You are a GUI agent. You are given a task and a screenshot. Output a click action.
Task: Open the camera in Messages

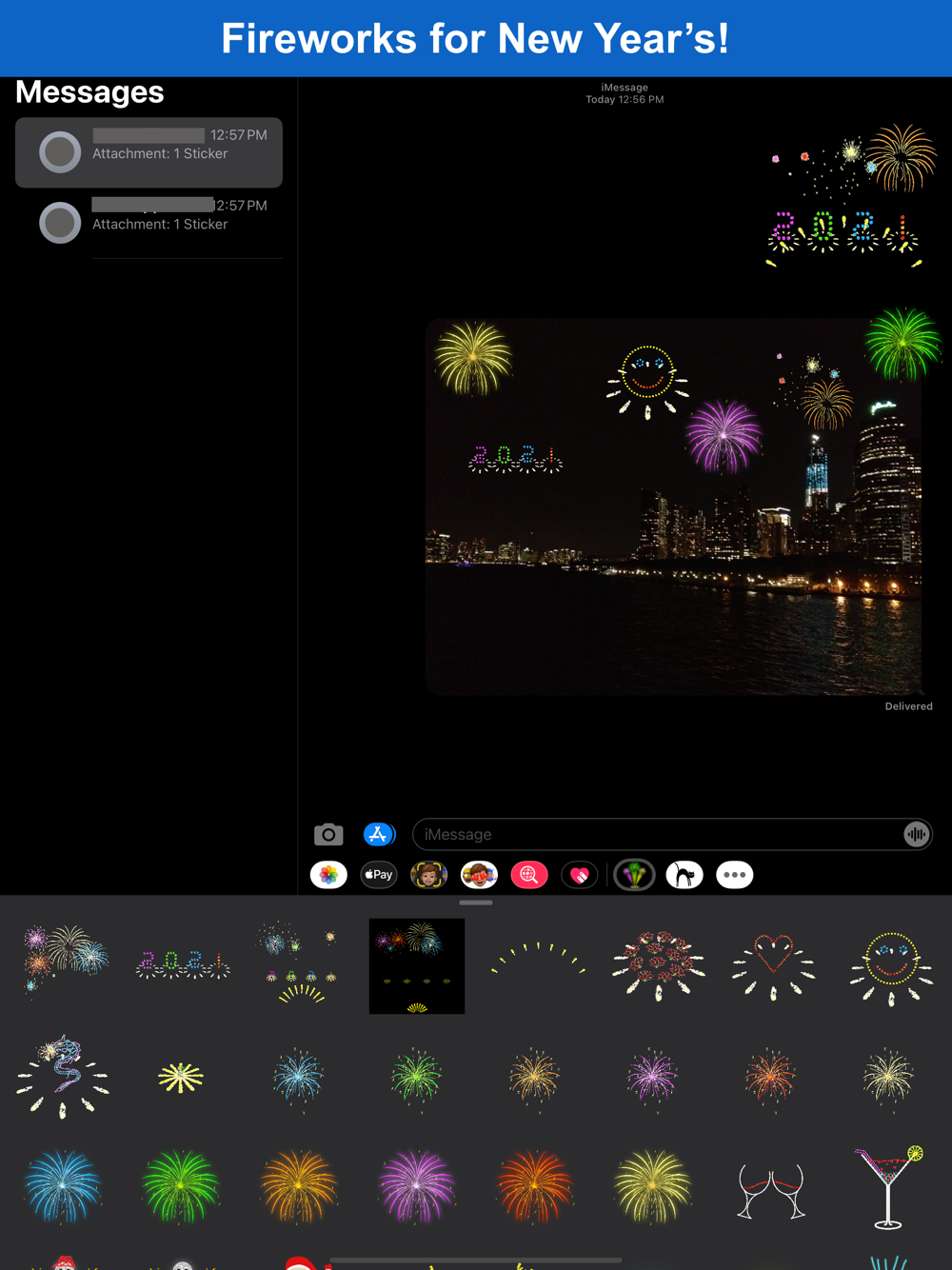(328, 835)
